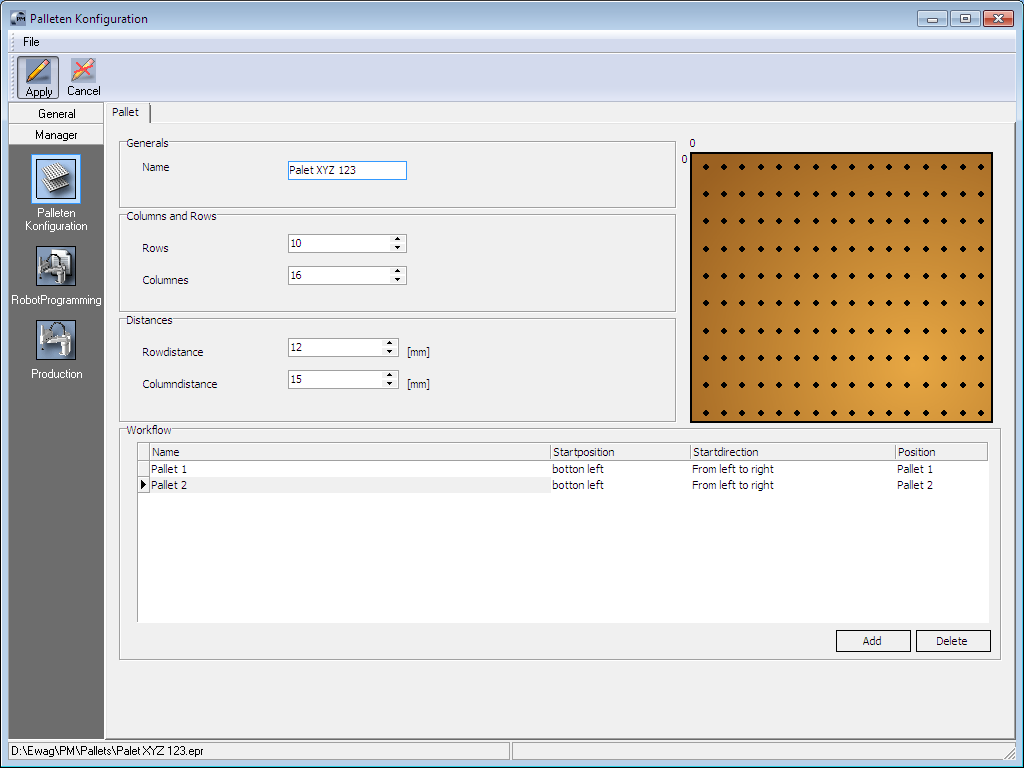The image size is (1024, 768).
Task: Click the current-row arrow beside Pallet 2
Action: 144,485
